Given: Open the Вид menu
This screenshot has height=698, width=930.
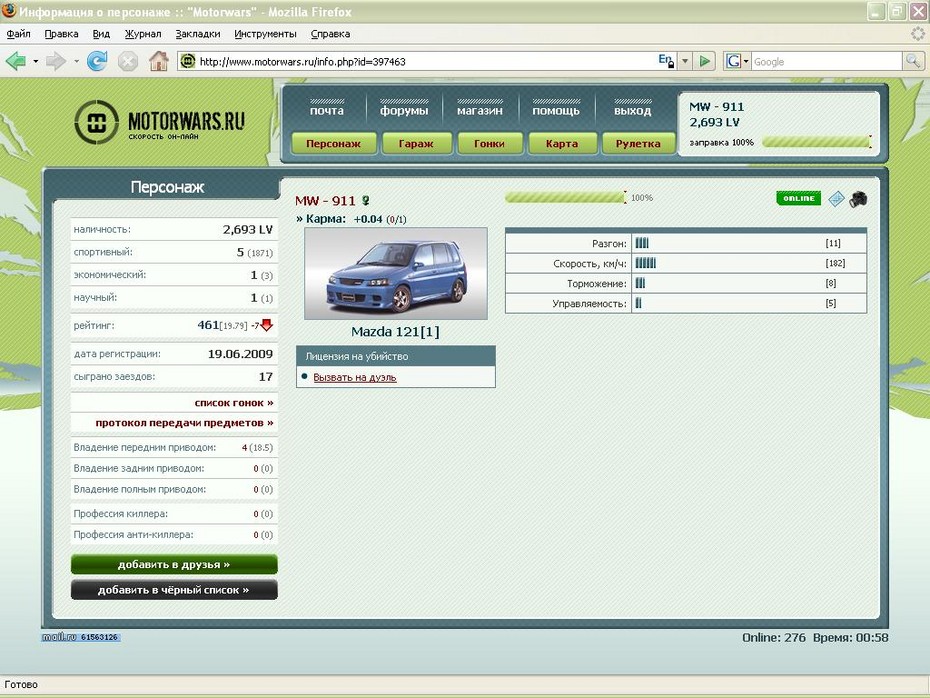Looking at the screenshot, I should [x=101, y=34].
